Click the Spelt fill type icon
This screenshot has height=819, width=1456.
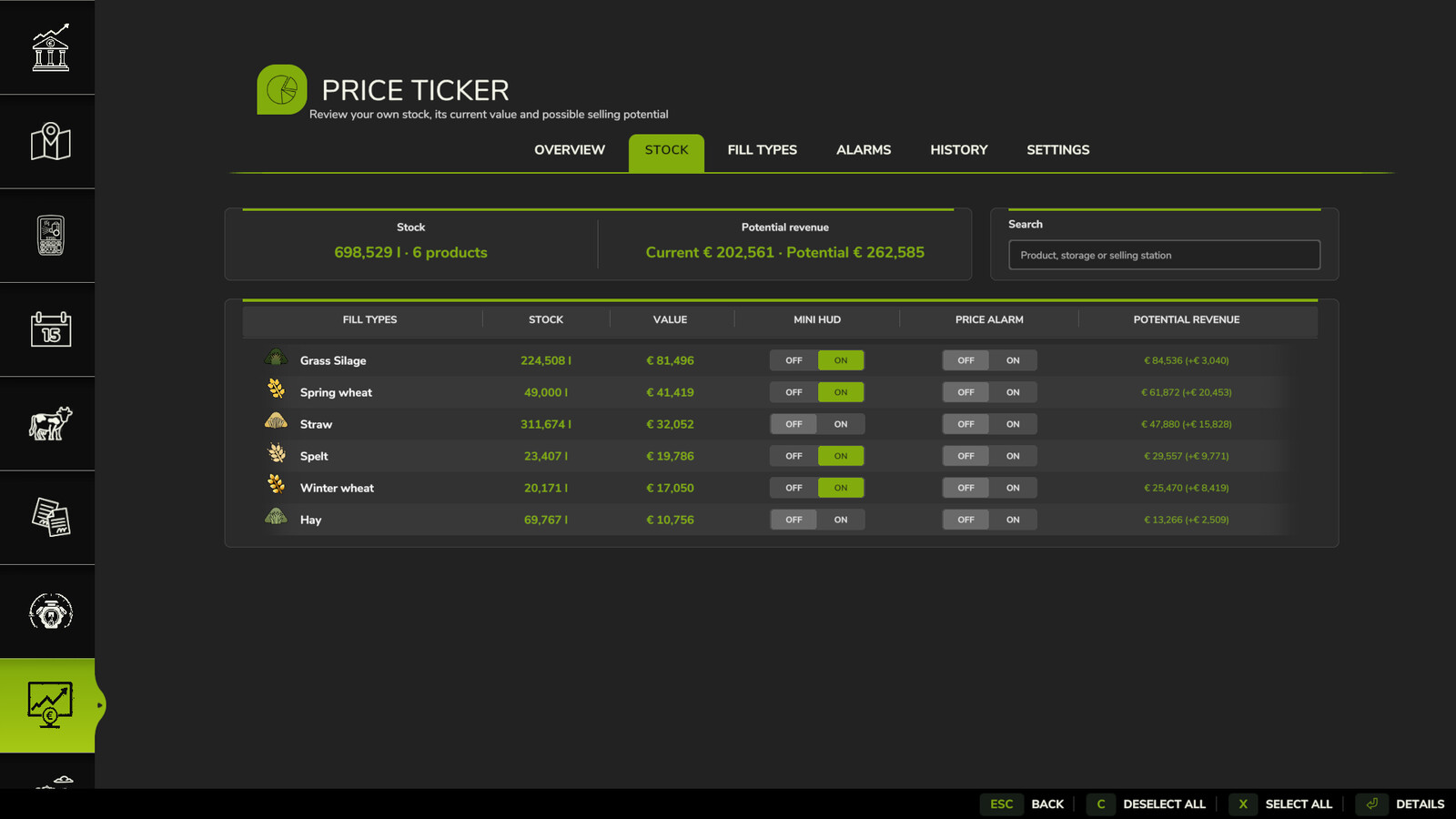tap(277, 452)
